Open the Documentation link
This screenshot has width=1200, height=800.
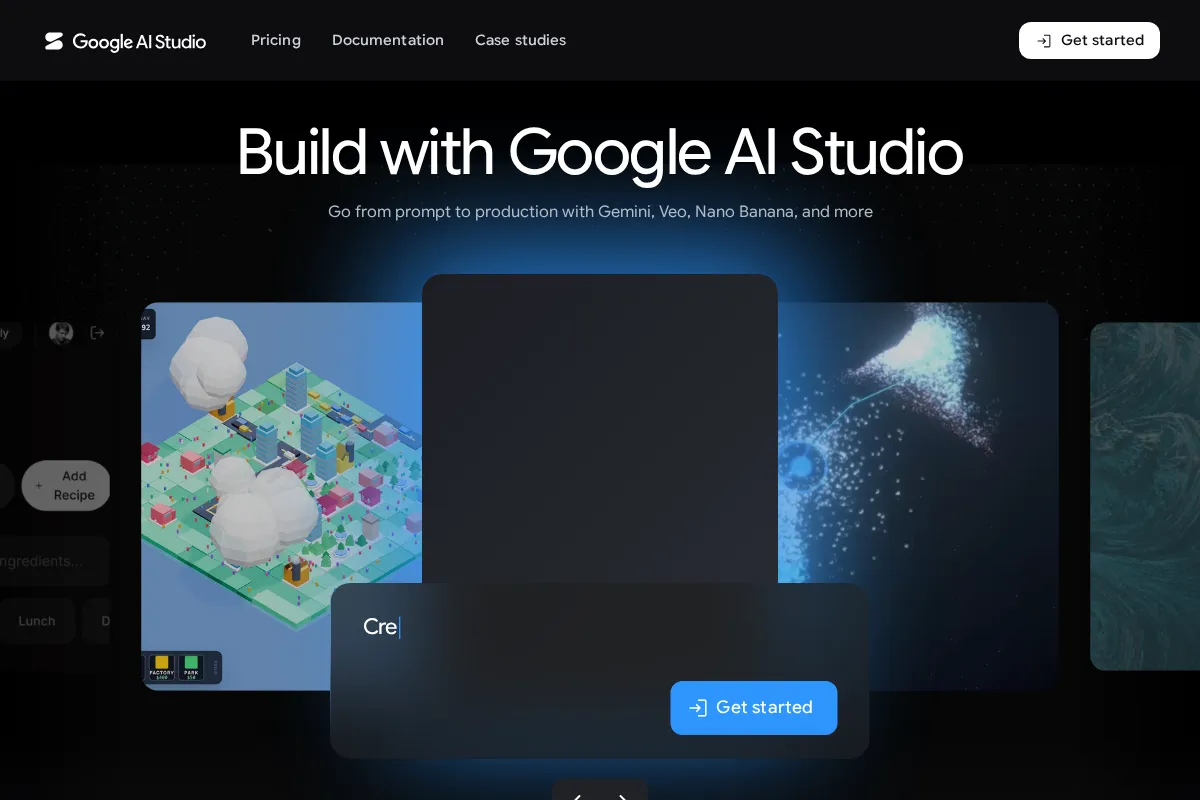point(388,40)
